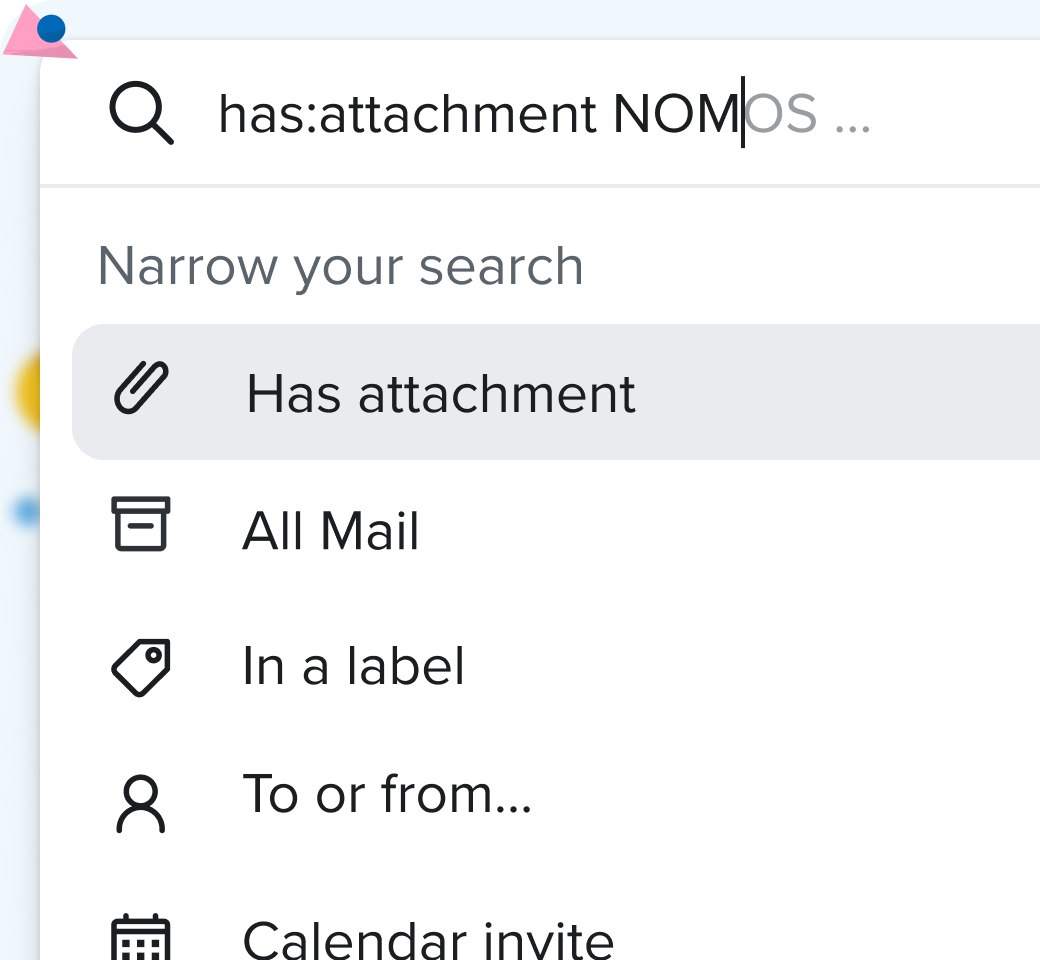The width and height of the screenshot is (1040, 960).
Task: Click the Narrow your search heading
Action: [x=340, y=266]
